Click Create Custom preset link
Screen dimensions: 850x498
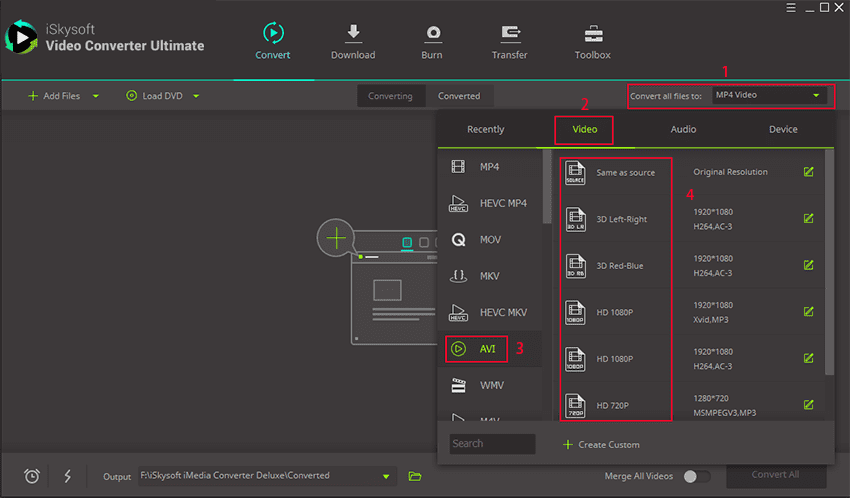tap(601, 444)
